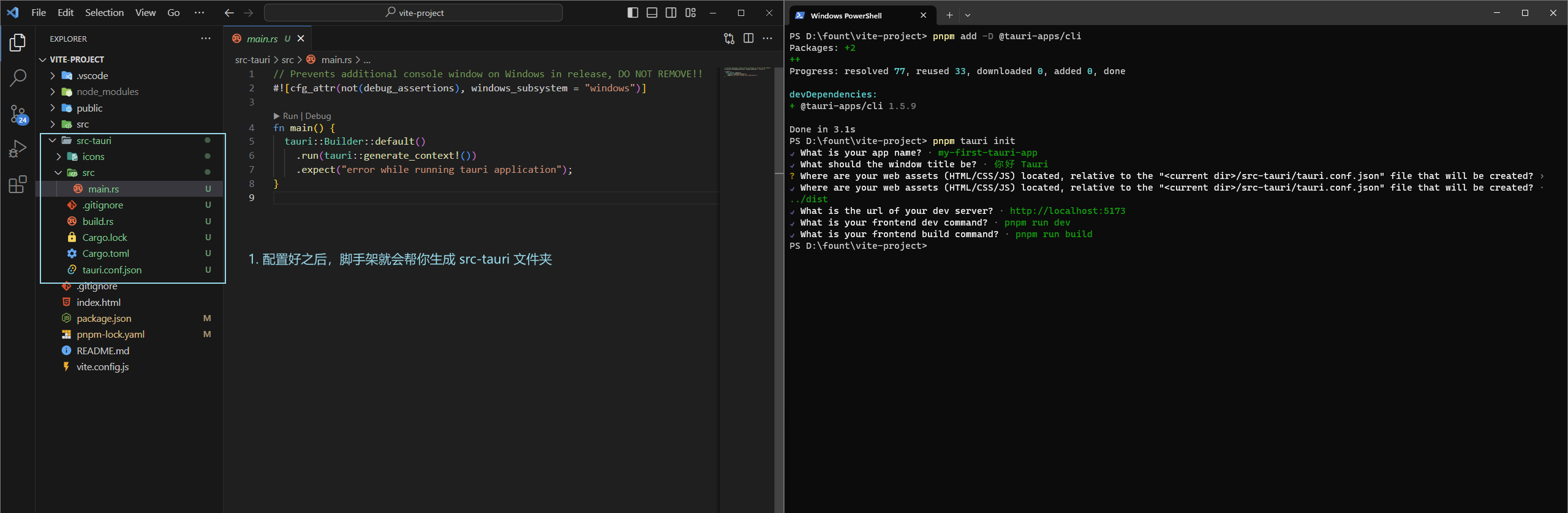
Task: Open the Explorer view in activity bar
Action: 18,42
